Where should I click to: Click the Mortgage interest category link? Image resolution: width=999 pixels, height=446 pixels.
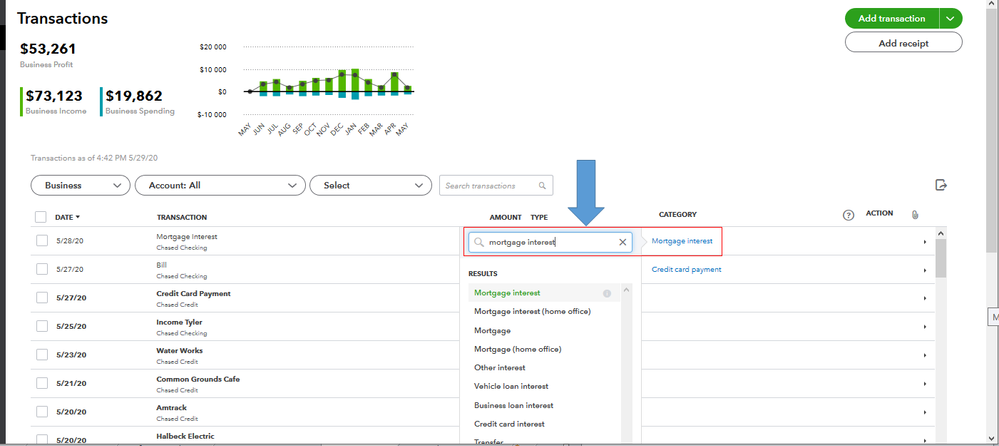pyautogui.click(x=682, y=241)
